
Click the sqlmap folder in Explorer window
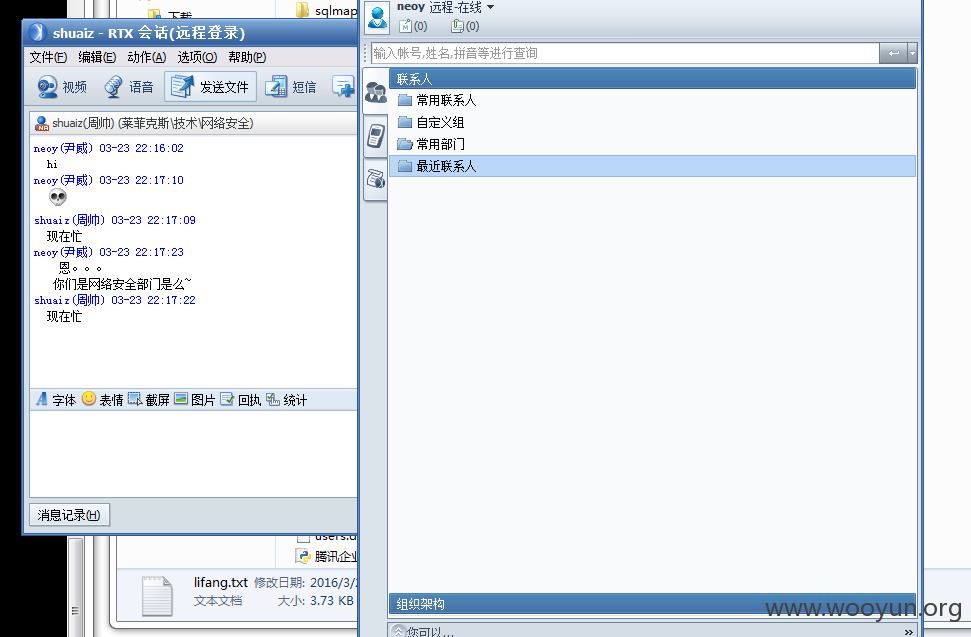[326, 10]
